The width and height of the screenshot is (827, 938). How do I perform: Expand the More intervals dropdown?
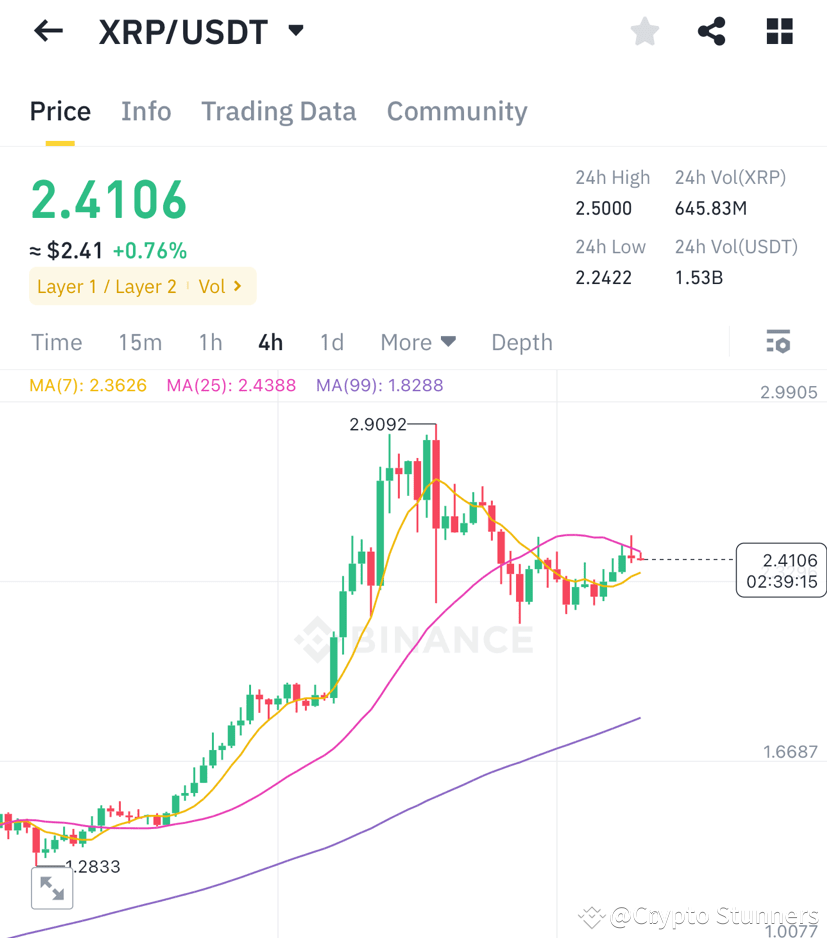[x=418, y=342]
